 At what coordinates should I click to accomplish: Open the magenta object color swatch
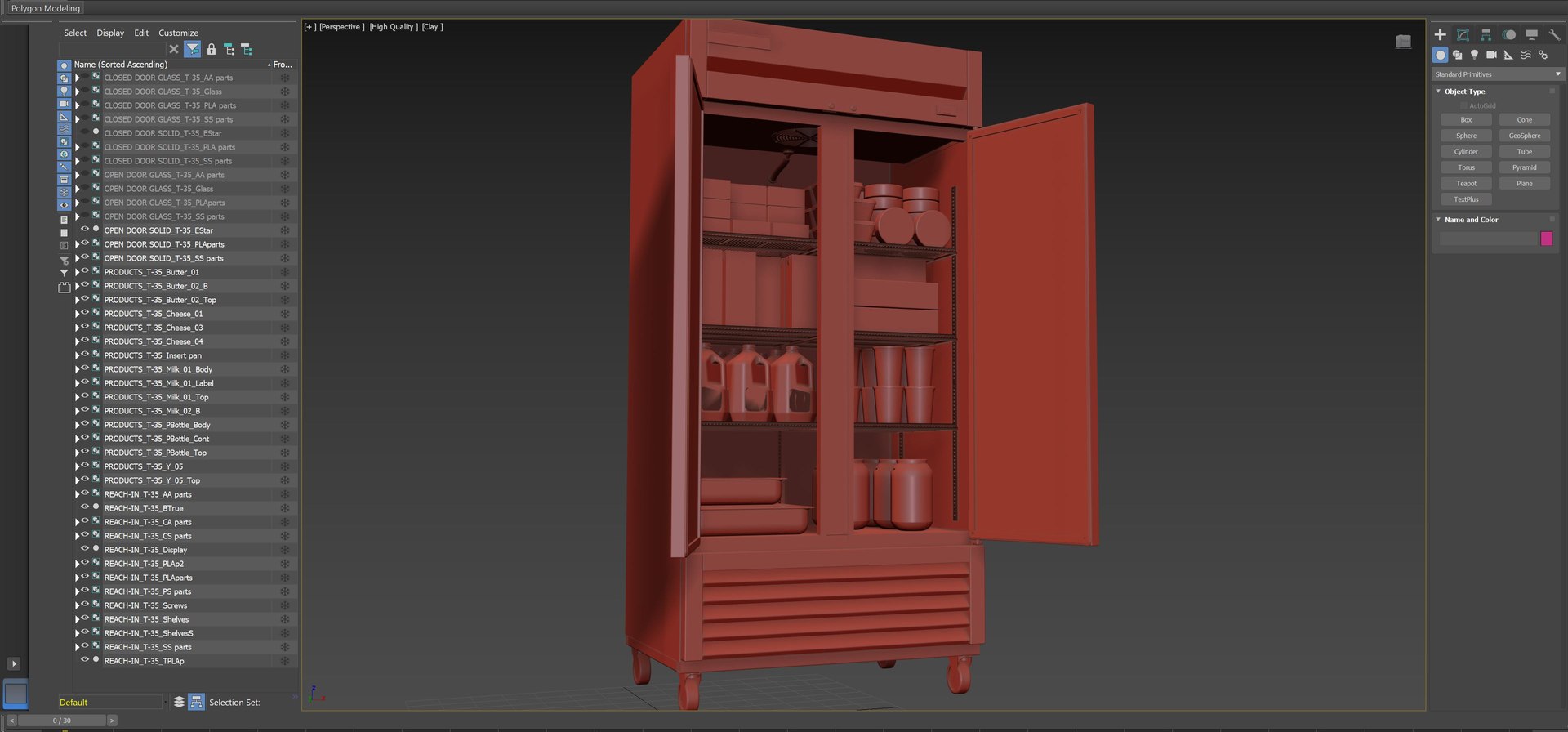[1546, 239]
